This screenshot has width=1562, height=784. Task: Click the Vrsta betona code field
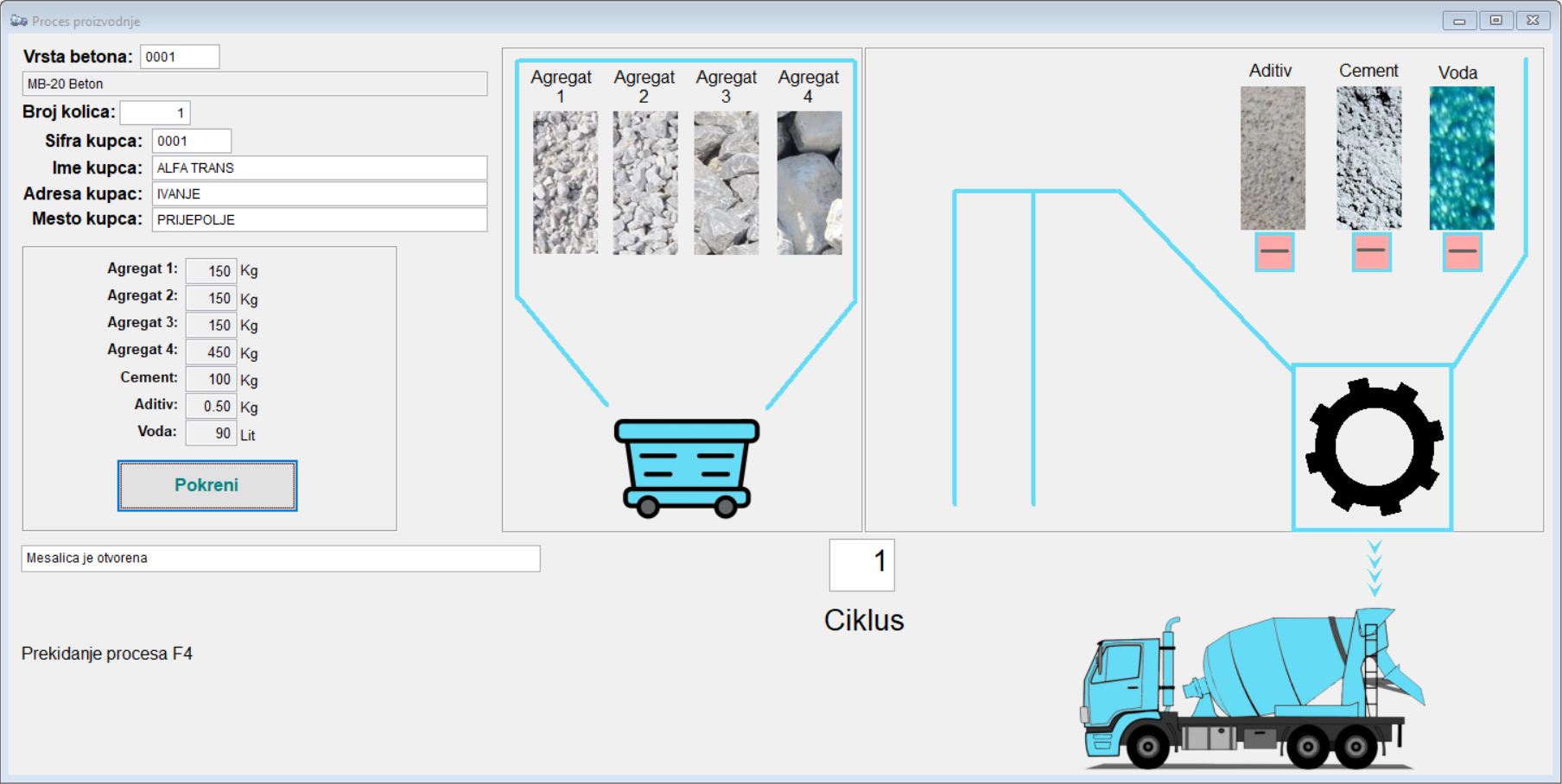(x=180, y=57)
